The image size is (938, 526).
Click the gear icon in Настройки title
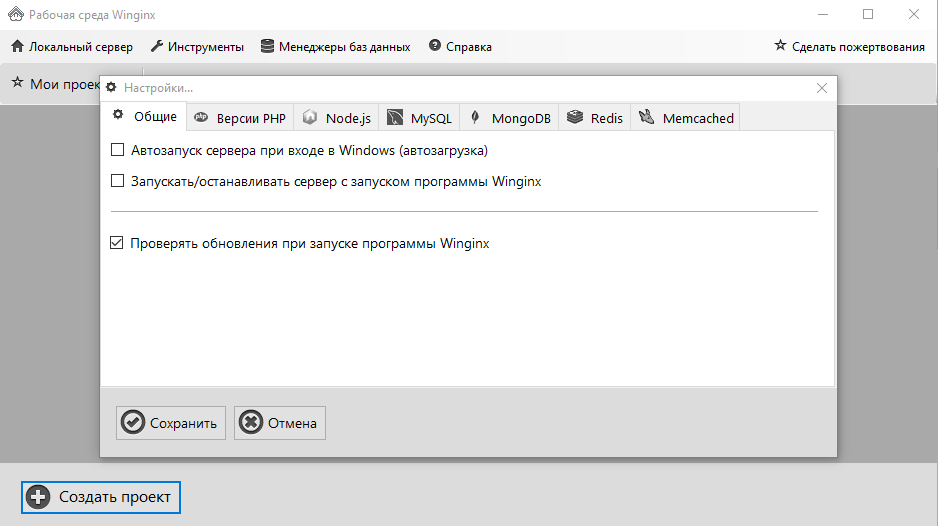111,88
